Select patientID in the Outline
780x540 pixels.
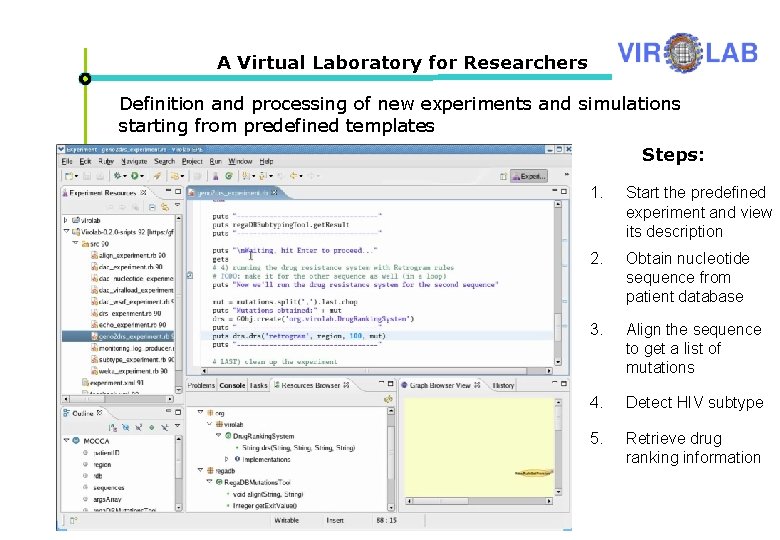pyautogui.click(x=101, y=452)
